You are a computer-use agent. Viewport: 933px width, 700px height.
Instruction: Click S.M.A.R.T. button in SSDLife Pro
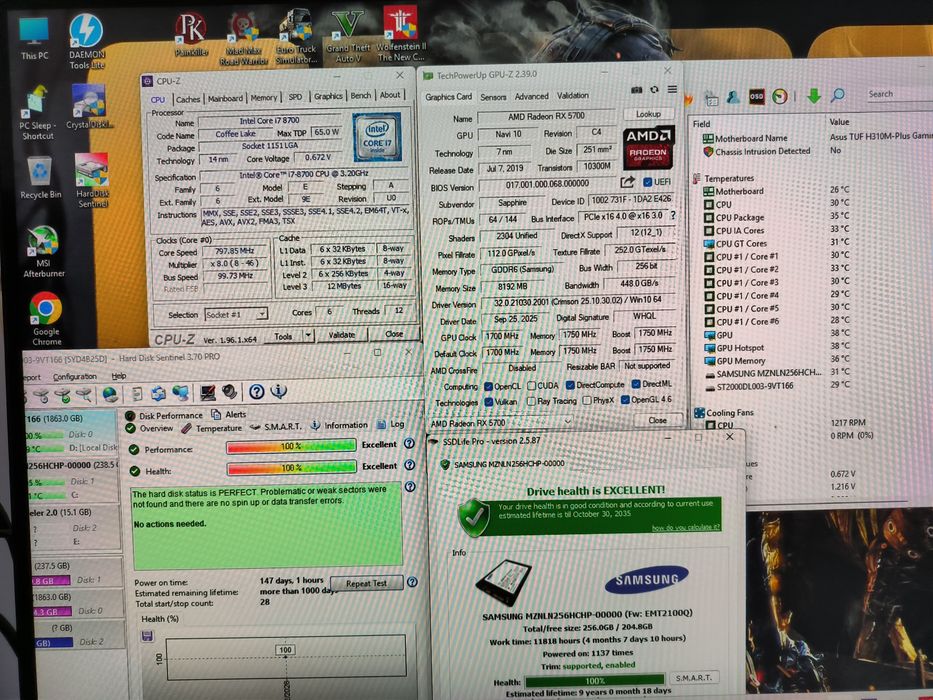[694, 677]
